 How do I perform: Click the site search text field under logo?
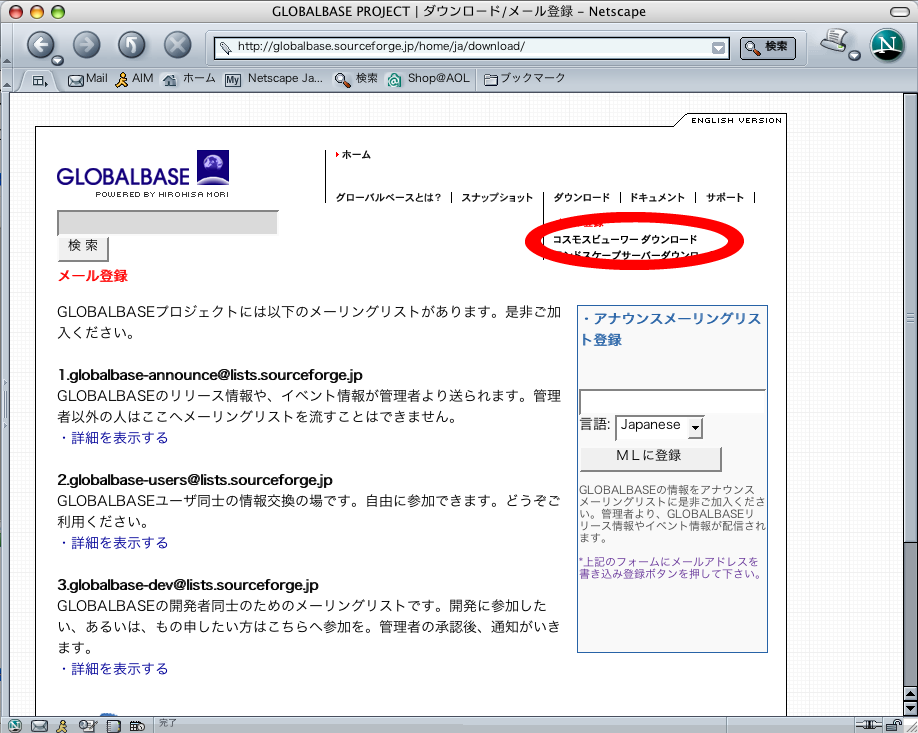(x=167, y=222)
